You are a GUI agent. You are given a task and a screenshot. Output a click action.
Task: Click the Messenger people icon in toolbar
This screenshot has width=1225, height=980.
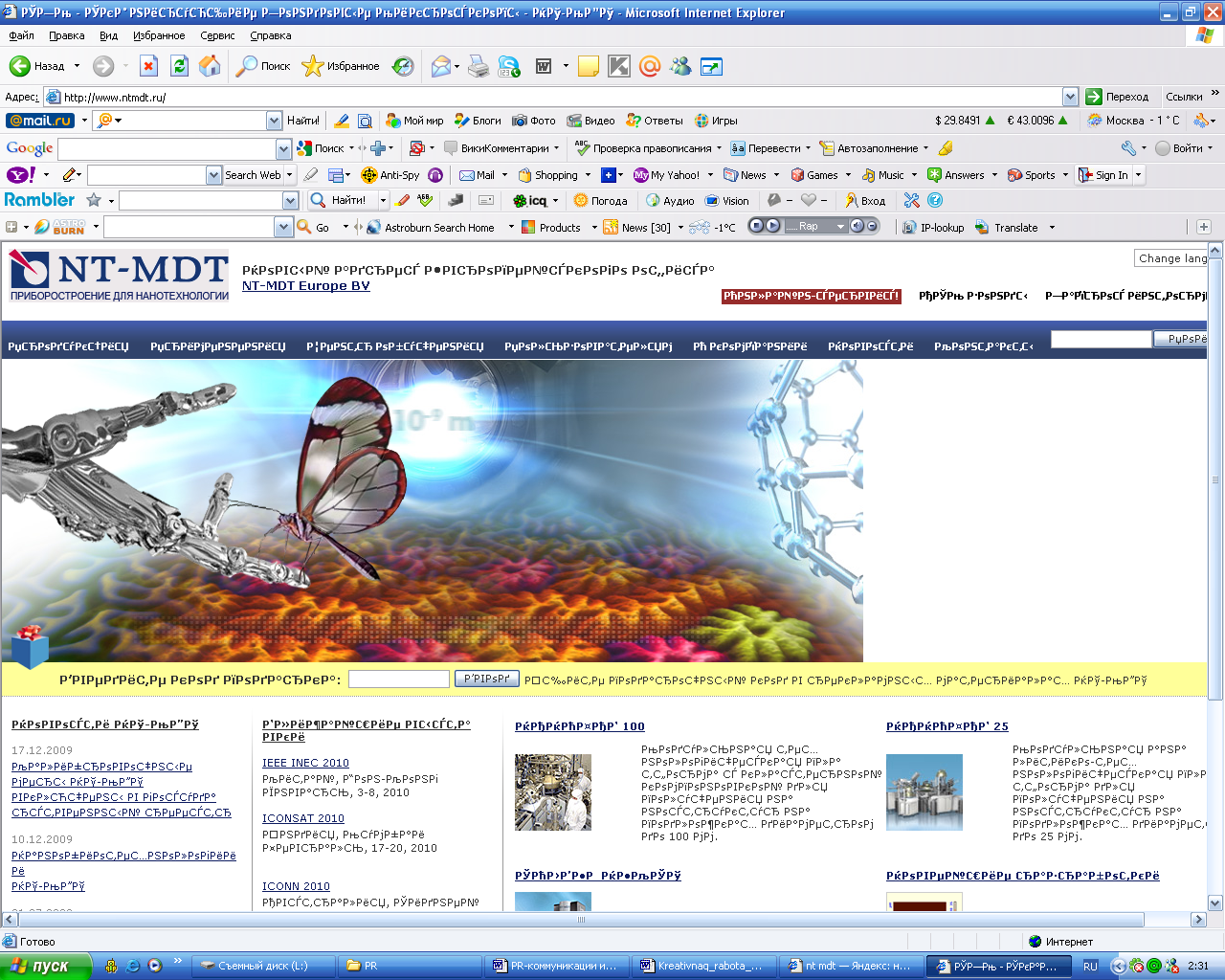[680, 66]
